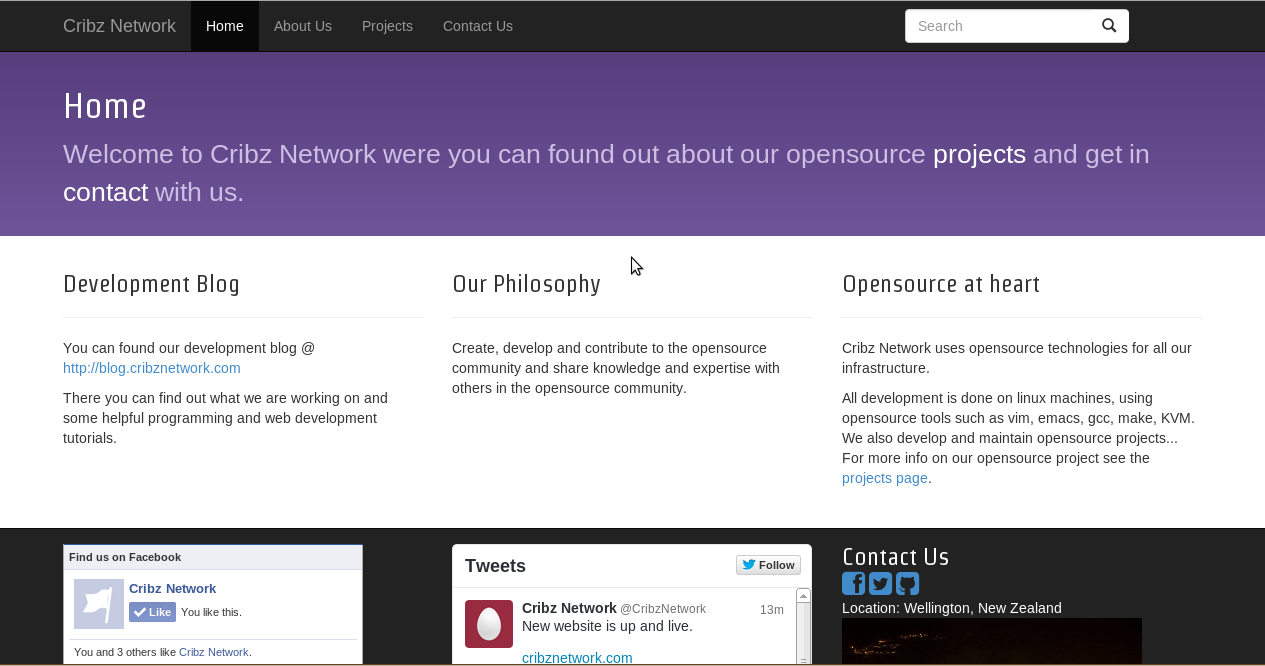Click the search magnifier icon
The width and height of the screenshot is (1265, 666).
(1108, 26)
